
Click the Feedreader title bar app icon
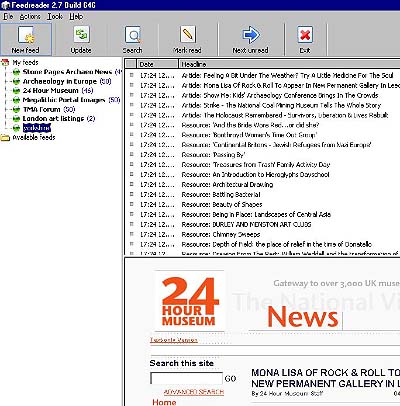pos(5,5)
